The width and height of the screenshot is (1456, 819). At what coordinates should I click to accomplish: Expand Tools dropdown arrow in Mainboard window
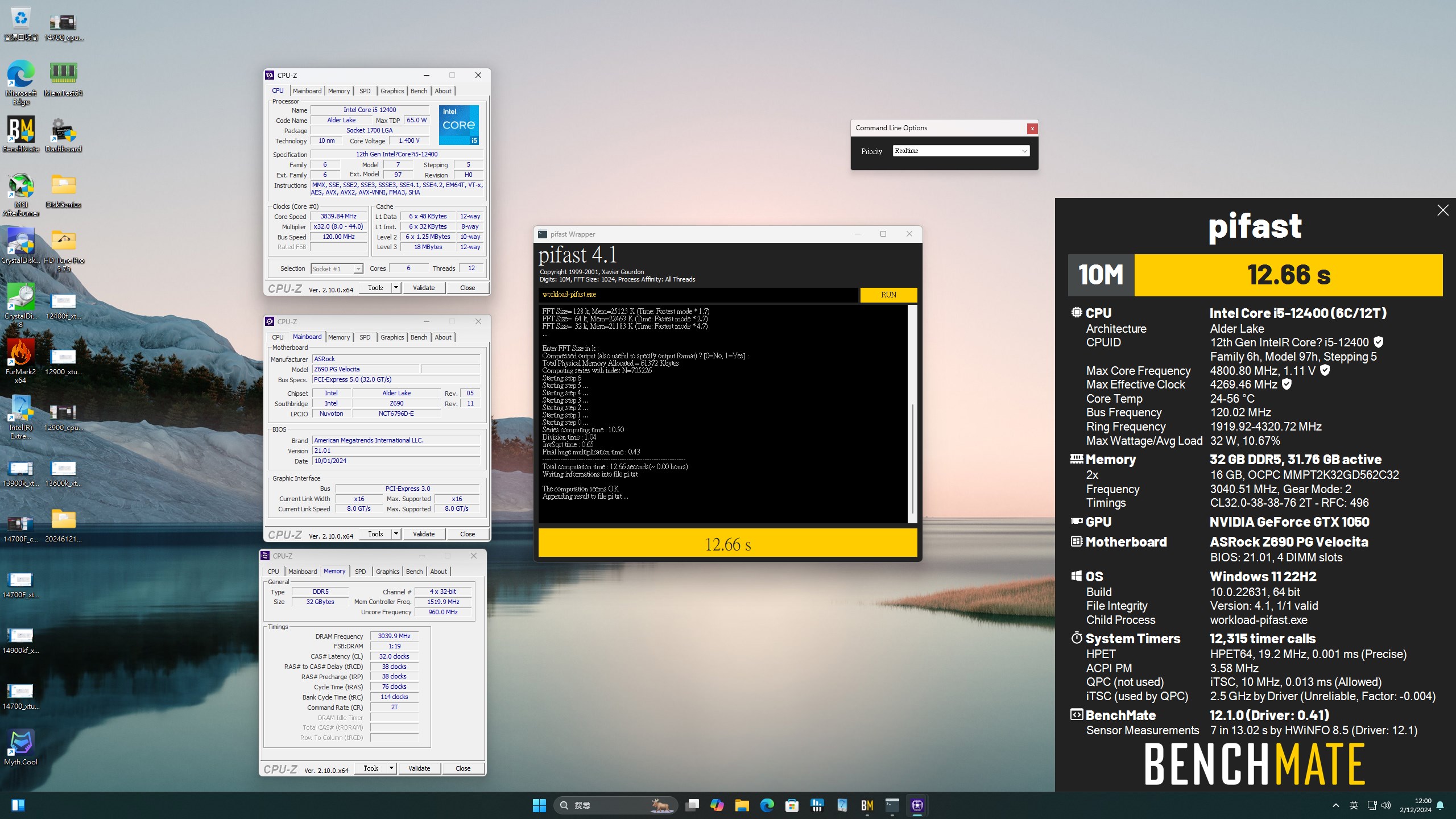[396, 534]
